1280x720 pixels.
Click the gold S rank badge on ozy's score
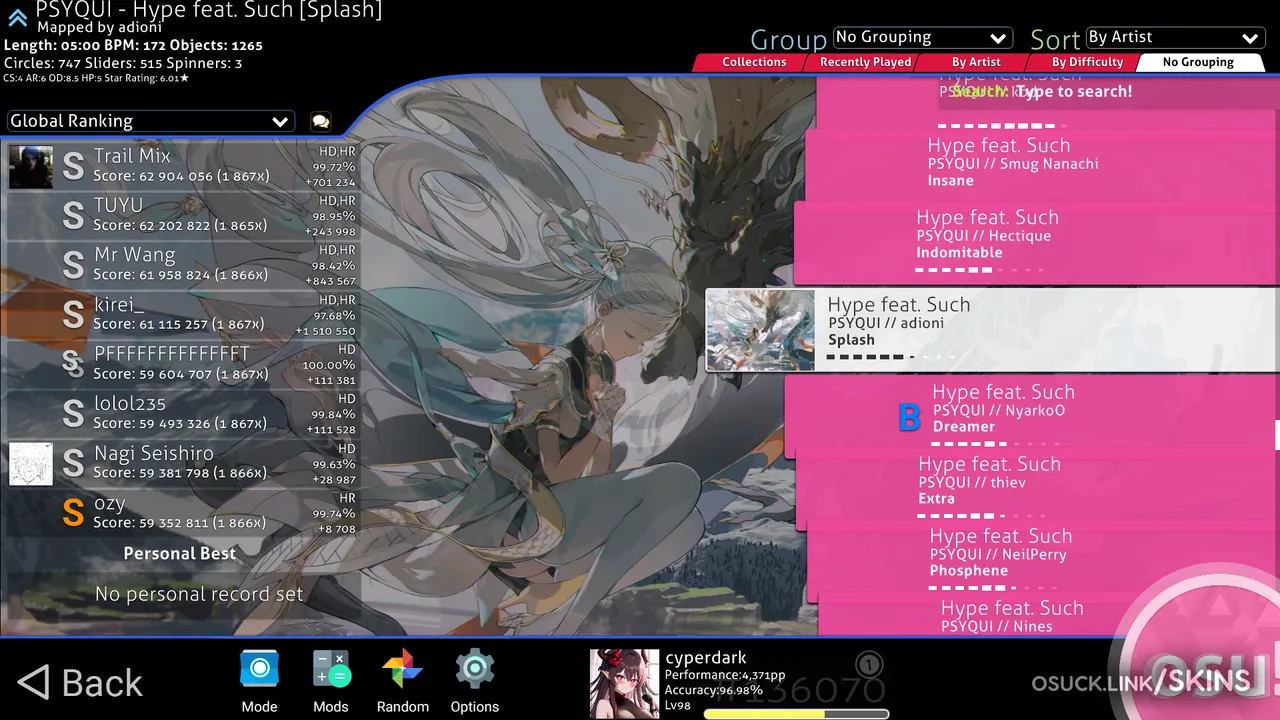pos(73,512)
